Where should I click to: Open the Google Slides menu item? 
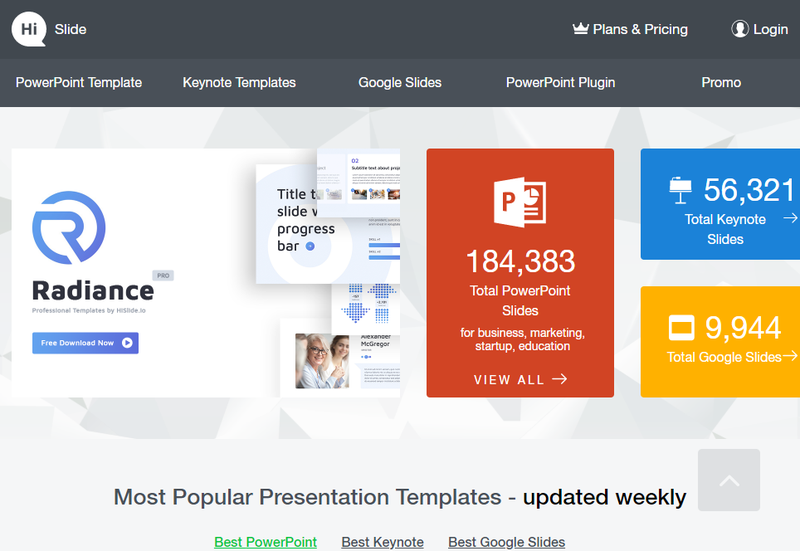pos(400,83)
